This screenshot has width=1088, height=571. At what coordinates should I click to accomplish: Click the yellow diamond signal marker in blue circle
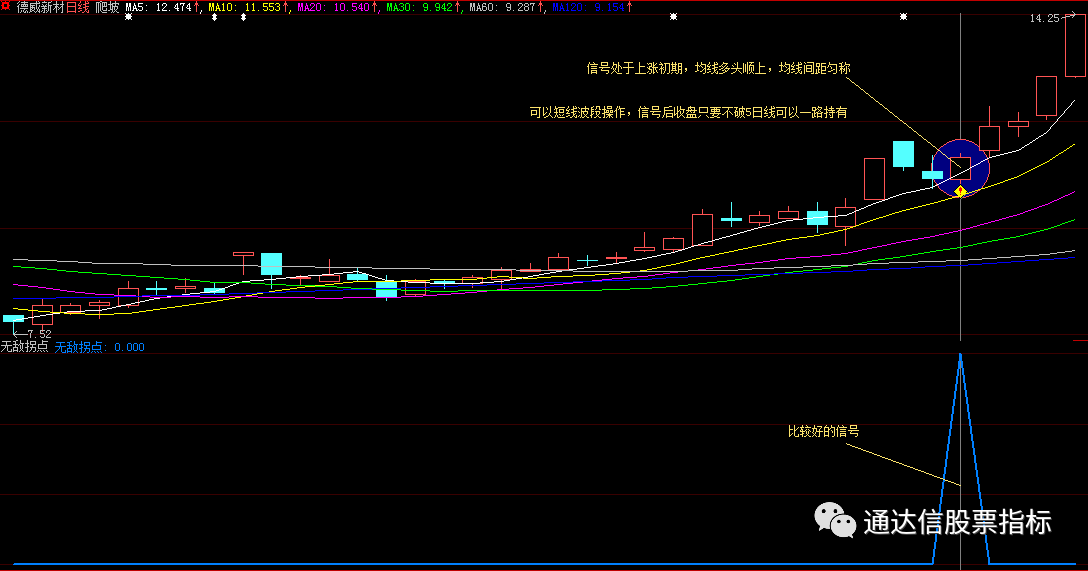[960, 191]
